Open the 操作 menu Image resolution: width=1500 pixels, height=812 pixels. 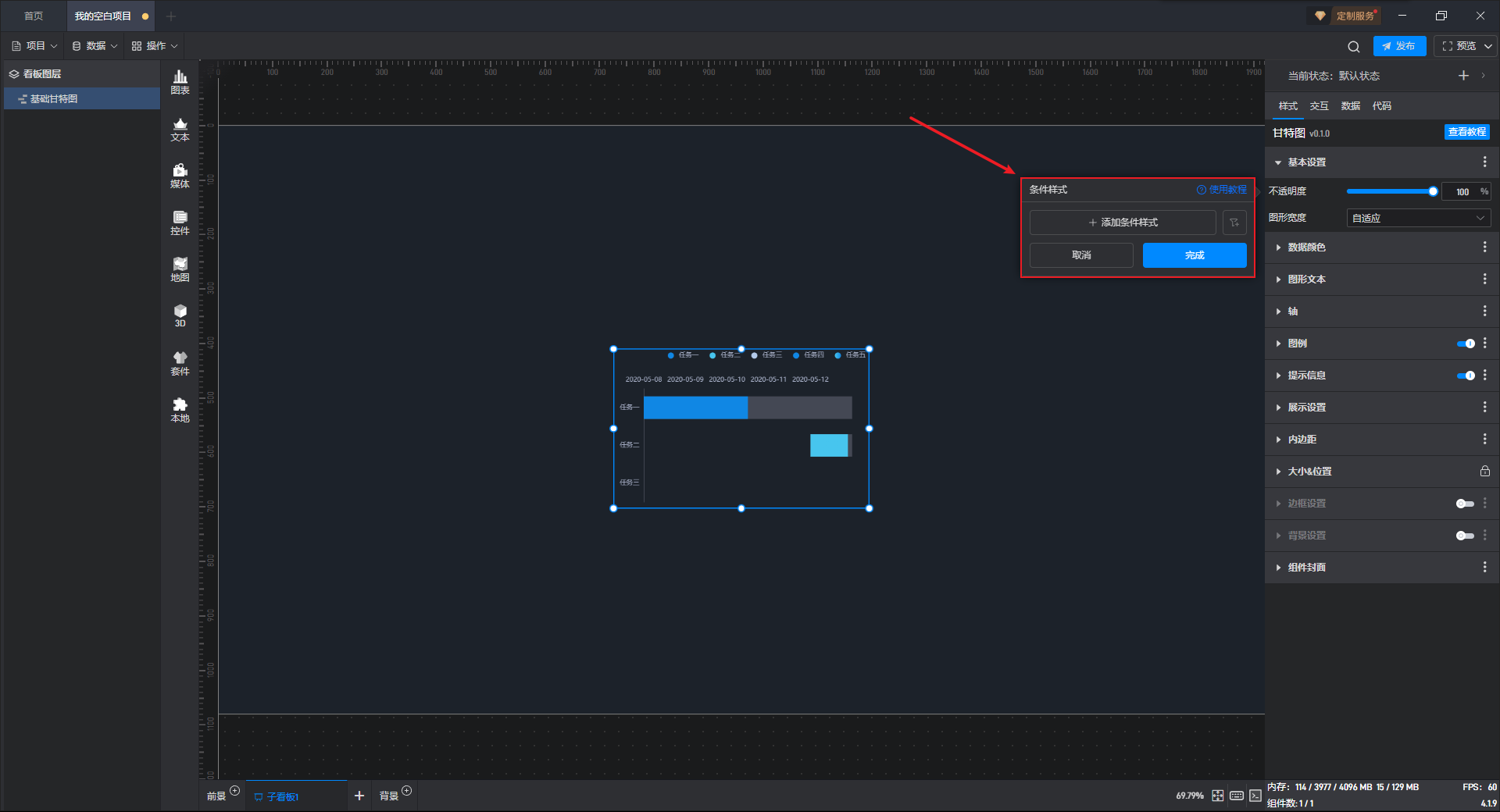click(x=155, y=46)
